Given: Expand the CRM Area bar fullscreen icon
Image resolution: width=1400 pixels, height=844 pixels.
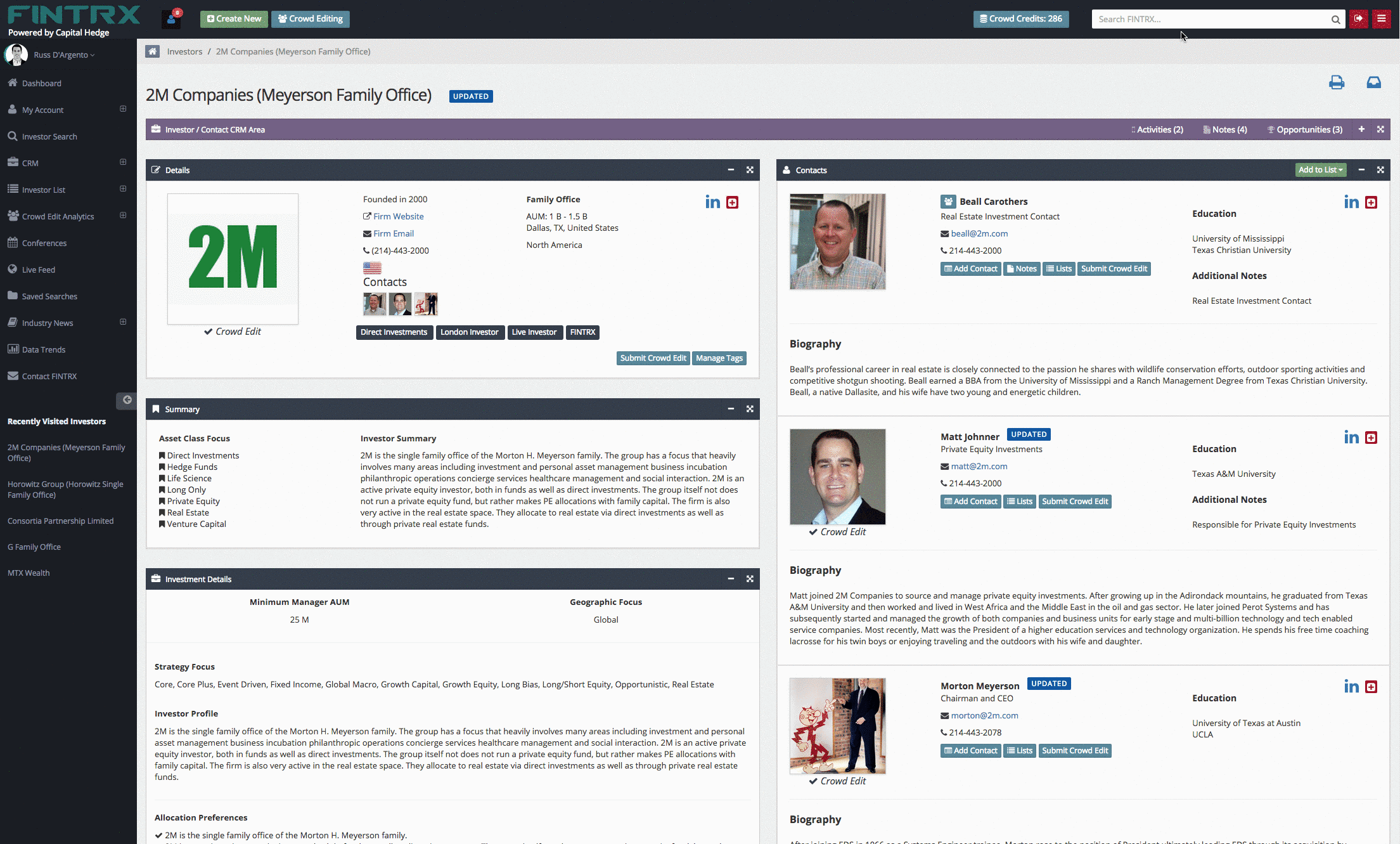Looking at the screenshot, I should pyautogui.click(x=1380, y=129).
